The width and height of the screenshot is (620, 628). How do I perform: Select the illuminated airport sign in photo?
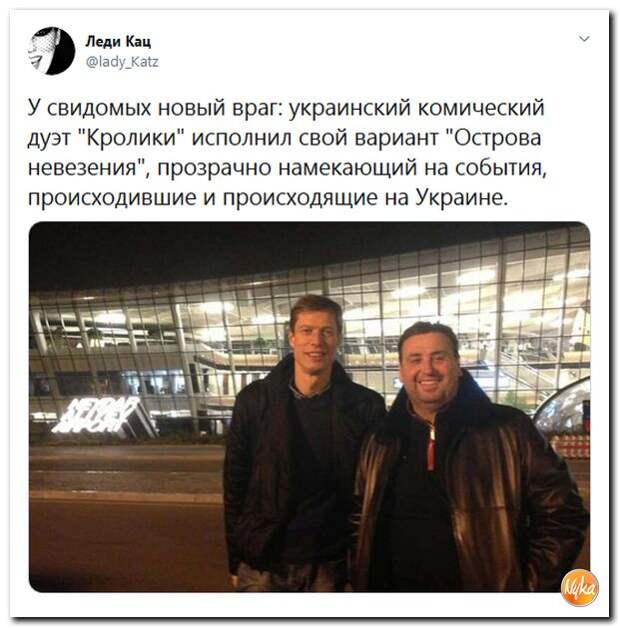click(99, 417)
